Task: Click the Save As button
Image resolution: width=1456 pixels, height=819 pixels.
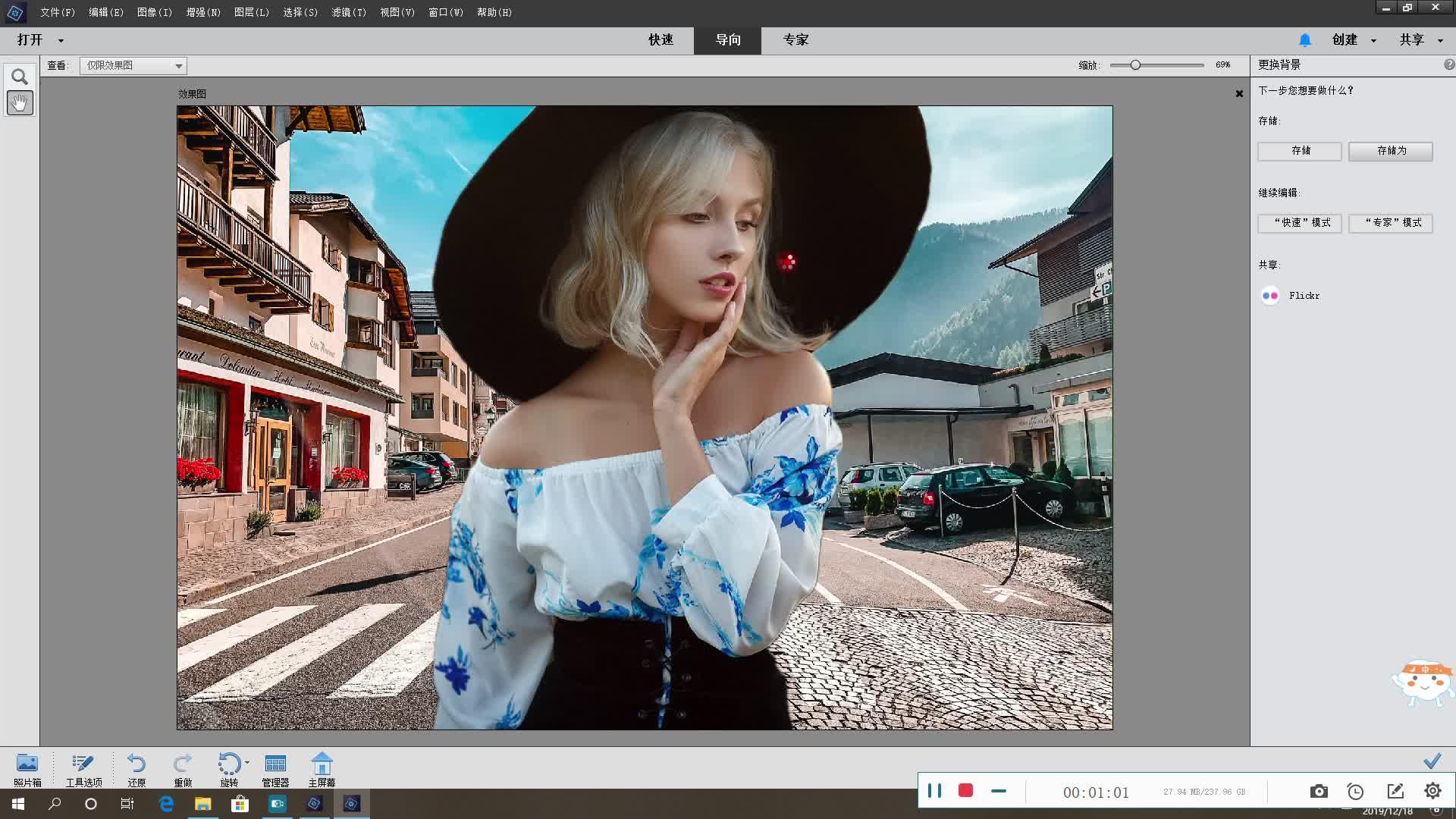Action: click(1391, 151)
